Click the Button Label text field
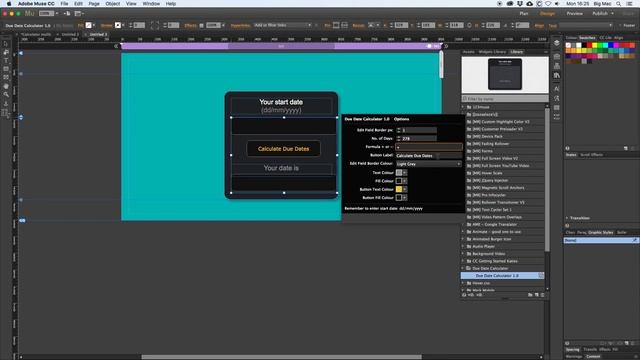The height and width of the screenshot is (360, 640). click(429, 156)
